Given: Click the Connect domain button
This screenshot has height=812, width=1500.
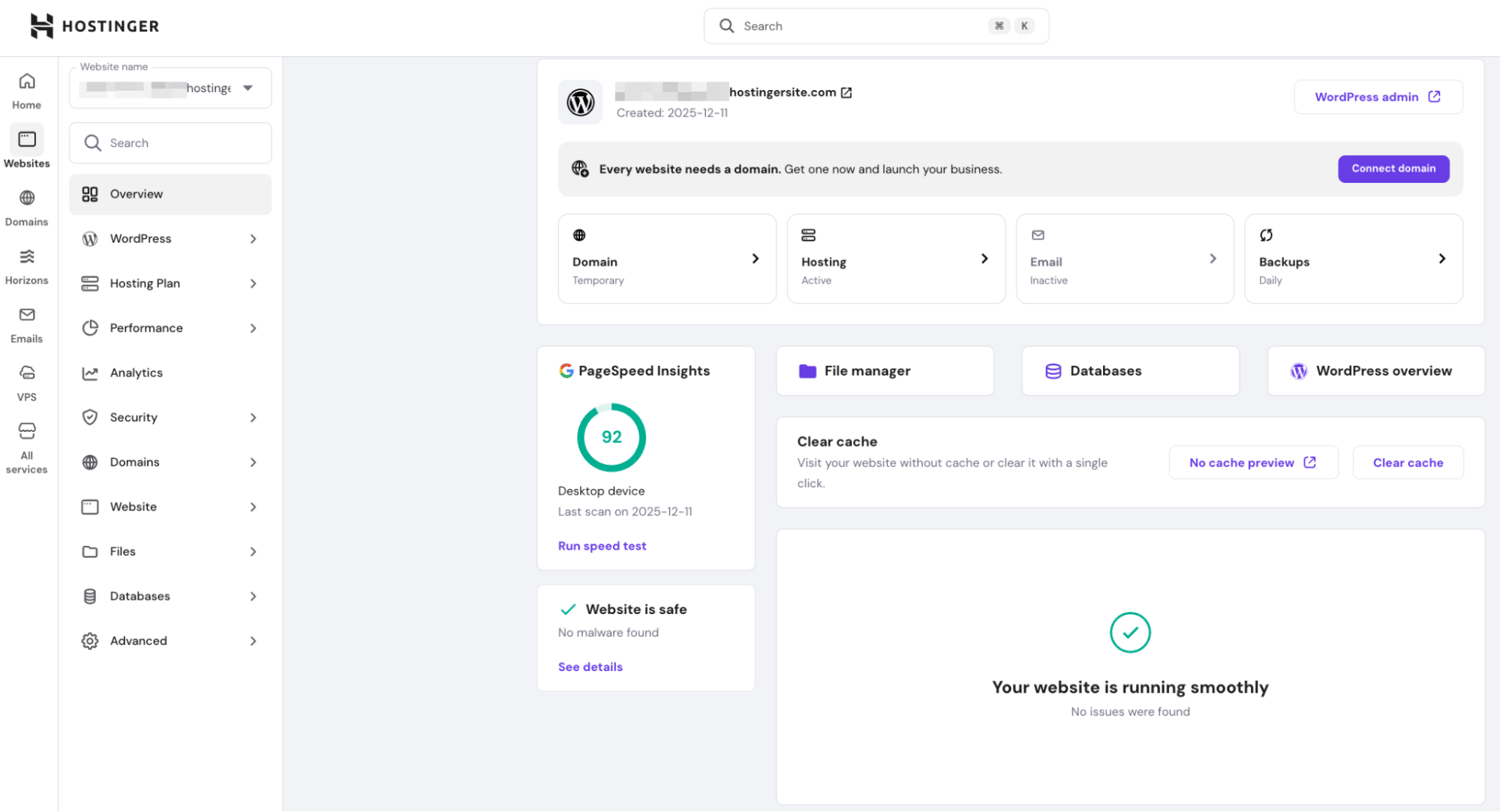Looking at the screenshot, I should point(1393,169).
